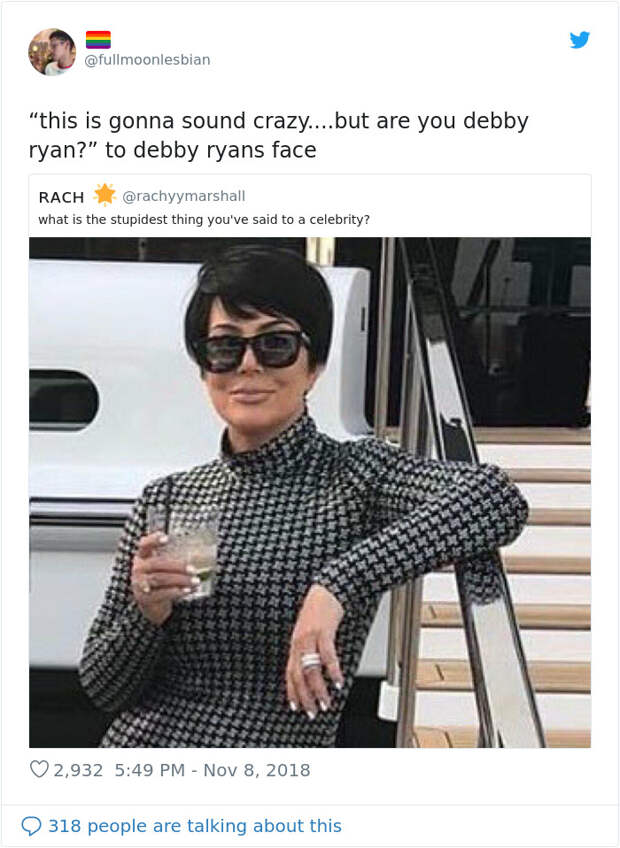This screenshot has width=620, height=848.
Task: Open "318 people are talking about this"
Action: coord(195,826)
